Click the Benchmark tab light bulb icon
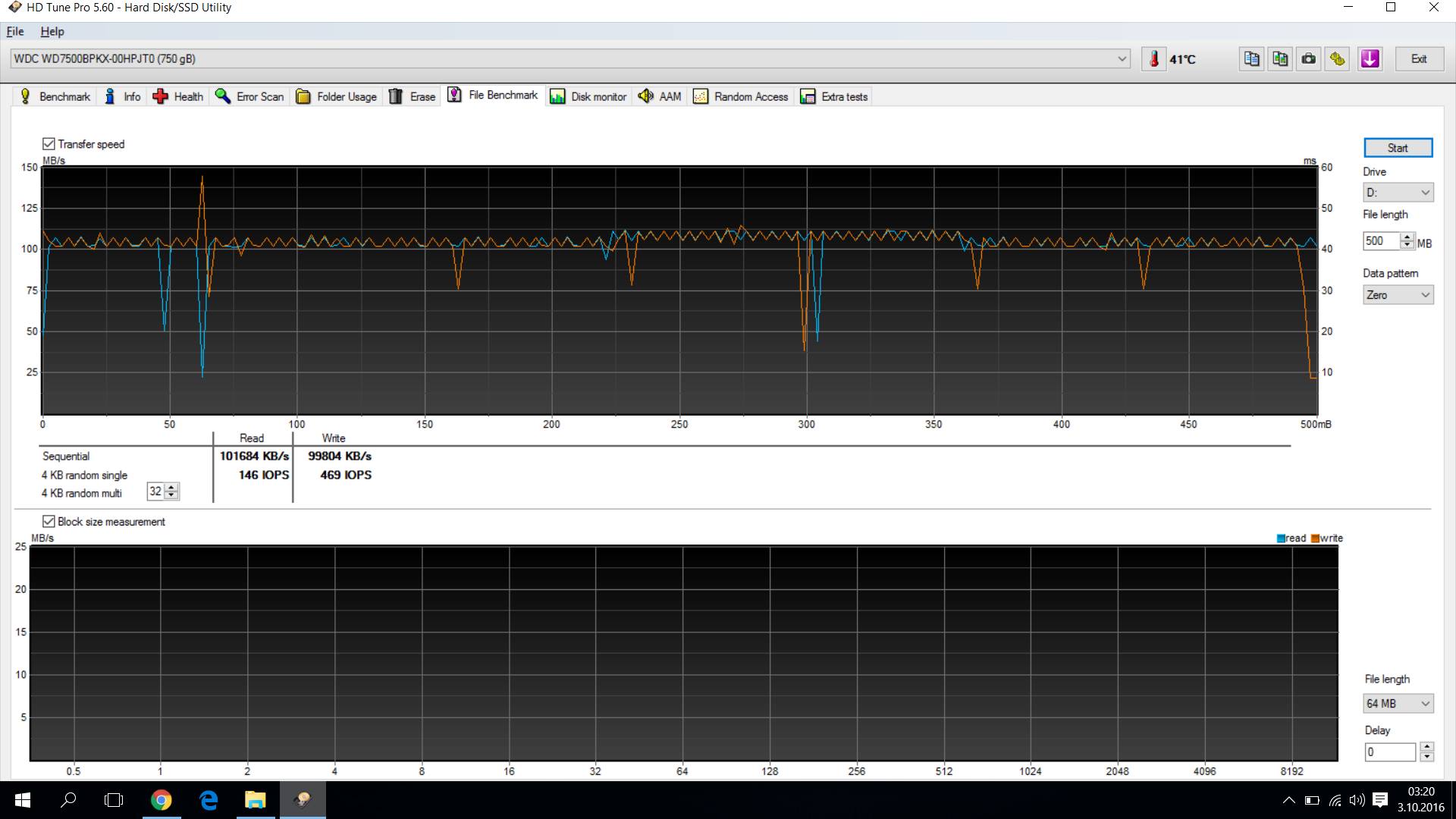This screenshot has width=1456, height=819. click(25, 96)
